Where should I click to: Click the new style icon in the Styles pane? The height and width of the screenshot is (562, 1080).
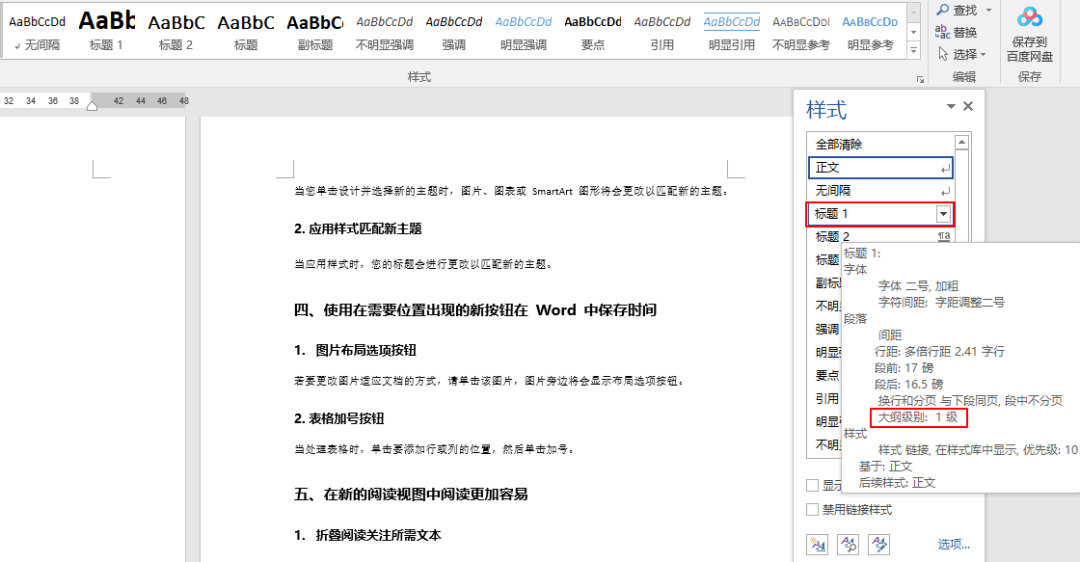[x=818, y=544]
